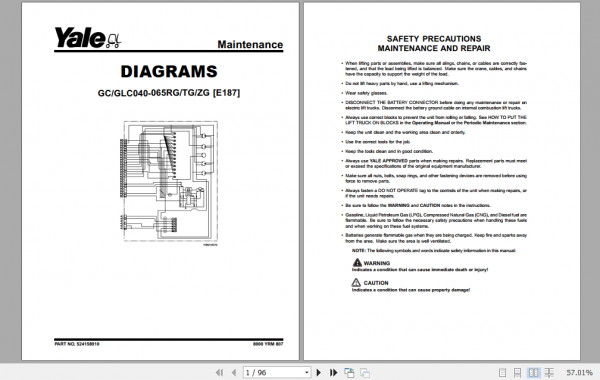Click the wiring diagram image on cover page
600x380 pixels.
coord(169,183)
